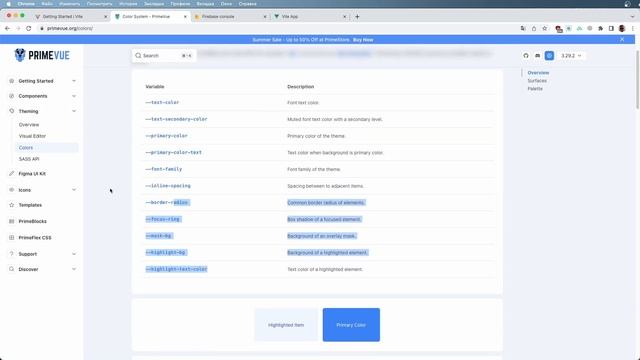The image size is (640, 360).
Task: Bookmark this page with the star icon
Action: (x=544, y=28)
